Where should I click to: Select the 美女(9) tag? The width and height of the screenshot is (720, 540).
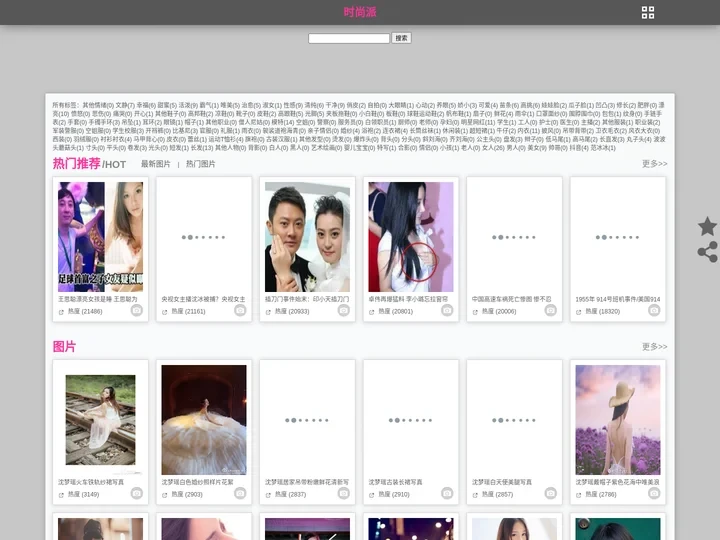(537, 148)
